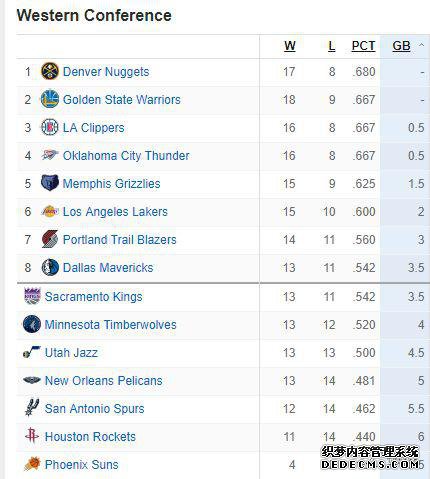Screen dimensions: 430x479
Task: Open the Phoenix Suns team link
Action: click(81, 464)
